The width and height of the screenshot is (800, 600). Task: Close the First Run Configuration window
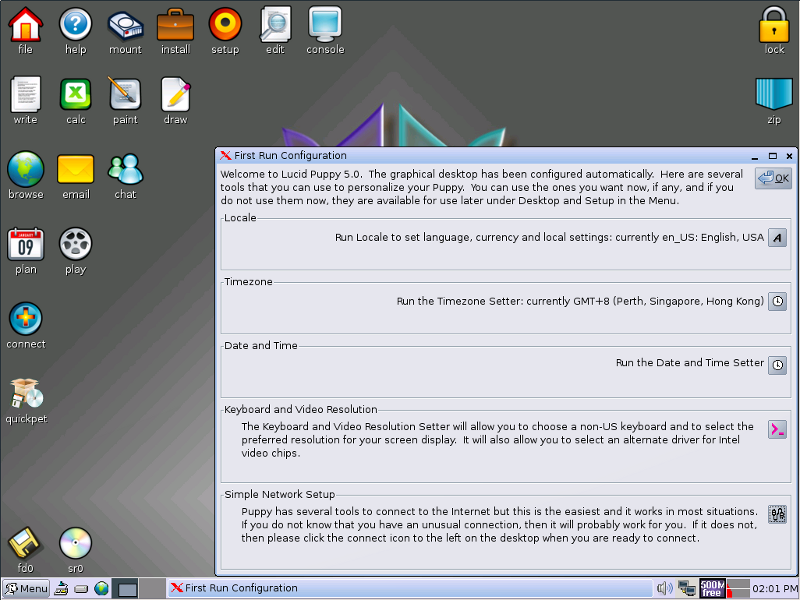click(x=789, y=156)
